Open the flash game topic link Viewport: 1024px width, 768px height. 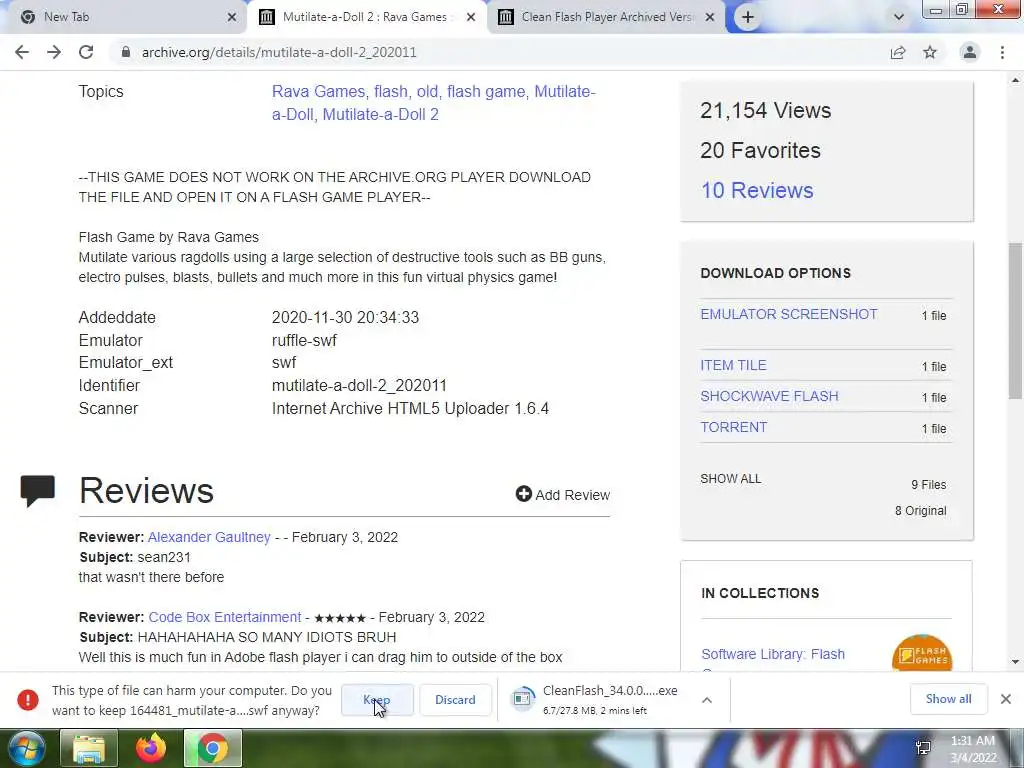[x=486, y=91]
